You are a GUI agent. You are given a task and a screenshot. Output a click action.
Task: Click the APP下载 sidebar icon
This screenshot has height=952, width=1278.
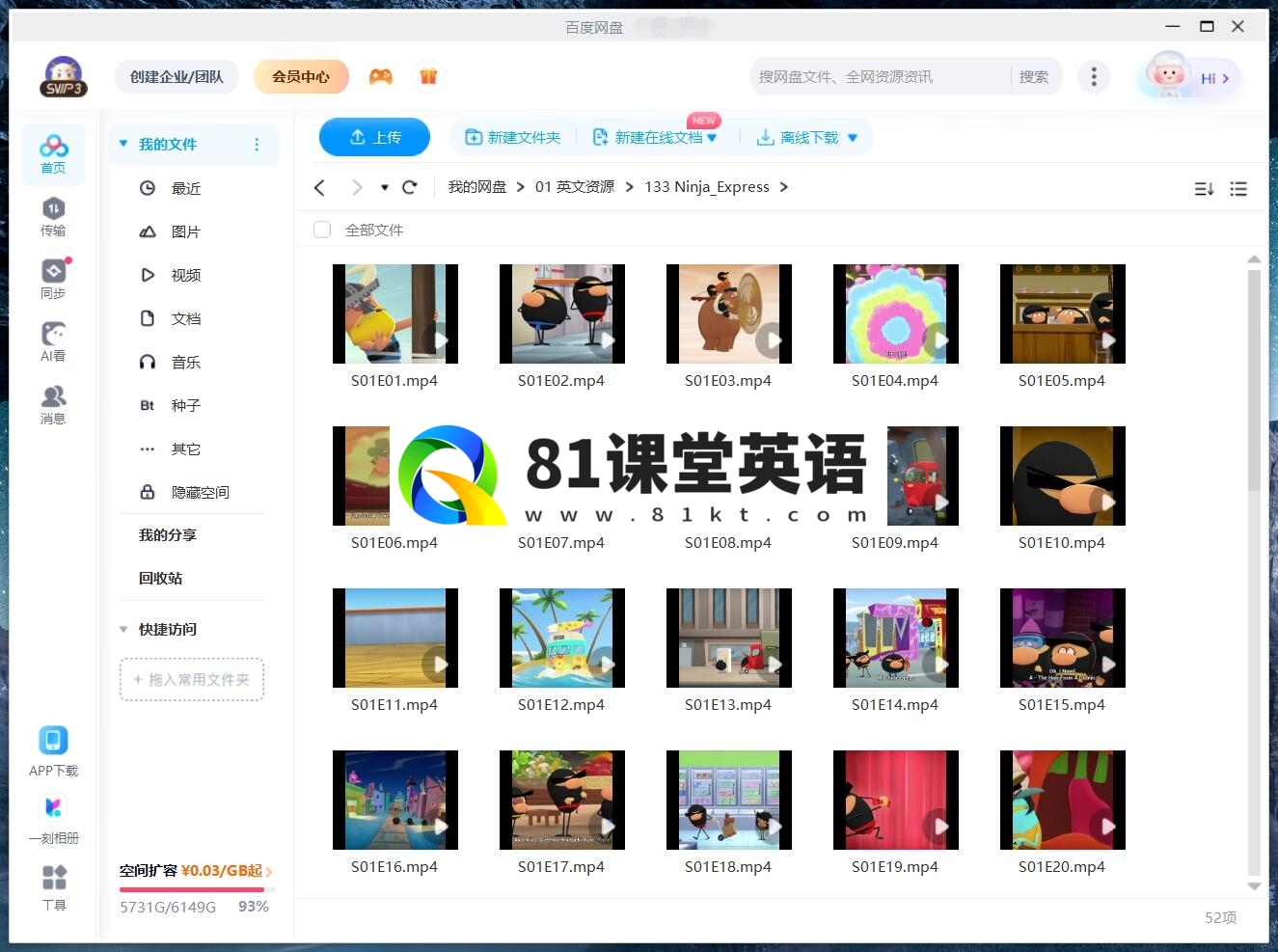[x=53, y=751]
